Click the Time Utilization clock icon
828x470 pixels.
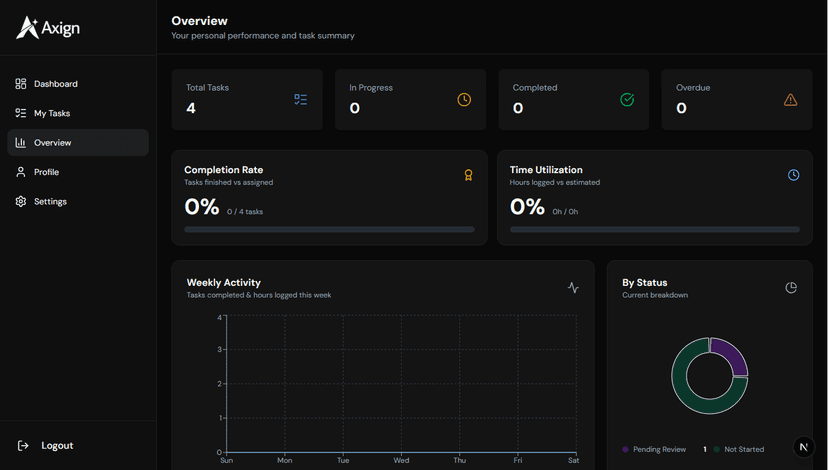pos(793,175)
